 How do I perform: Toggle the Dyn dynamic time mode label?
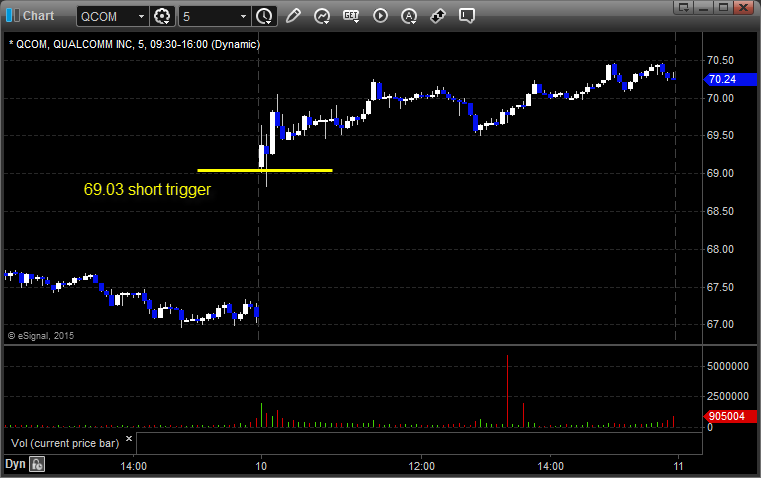(x=15, y=464)
